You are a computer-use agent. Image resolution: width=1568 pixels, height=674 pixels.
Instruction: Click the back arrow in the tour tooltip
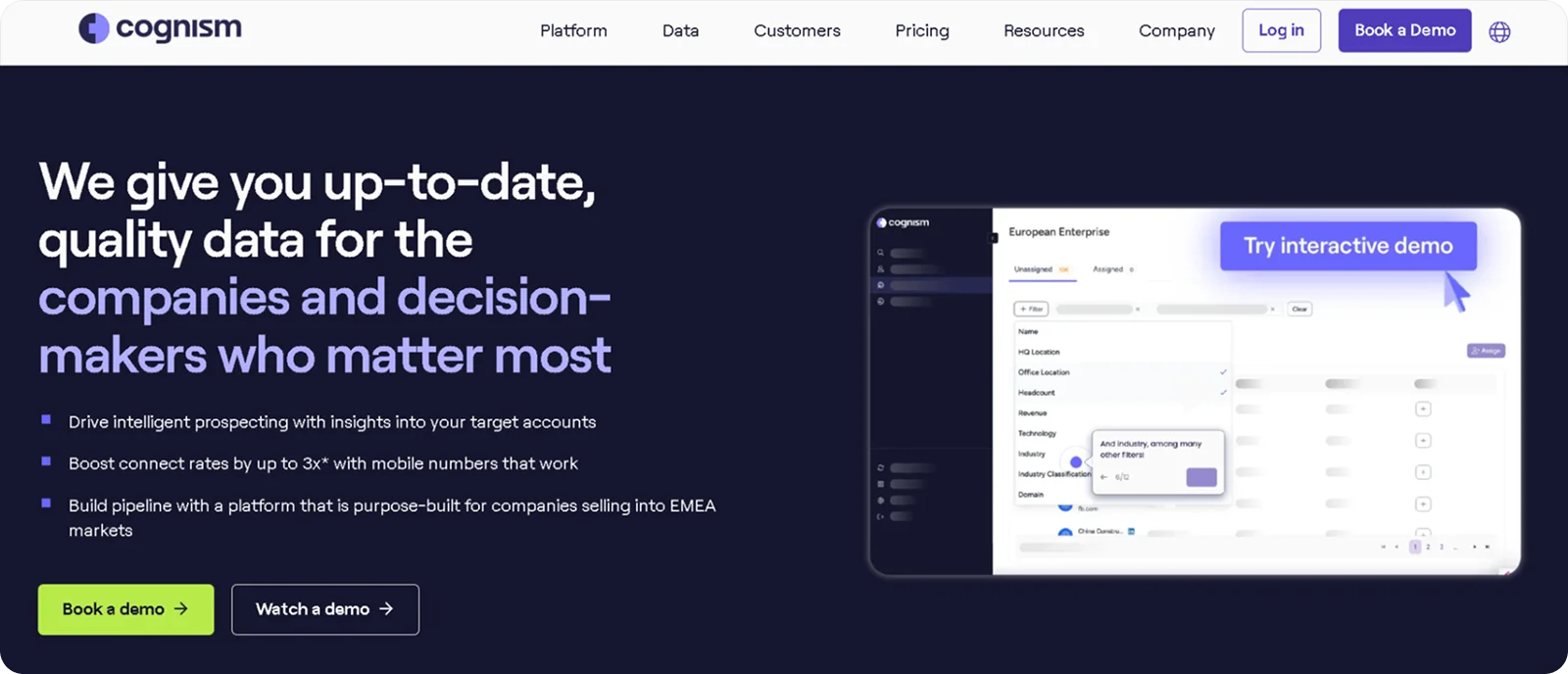[x=1104, y=477]
